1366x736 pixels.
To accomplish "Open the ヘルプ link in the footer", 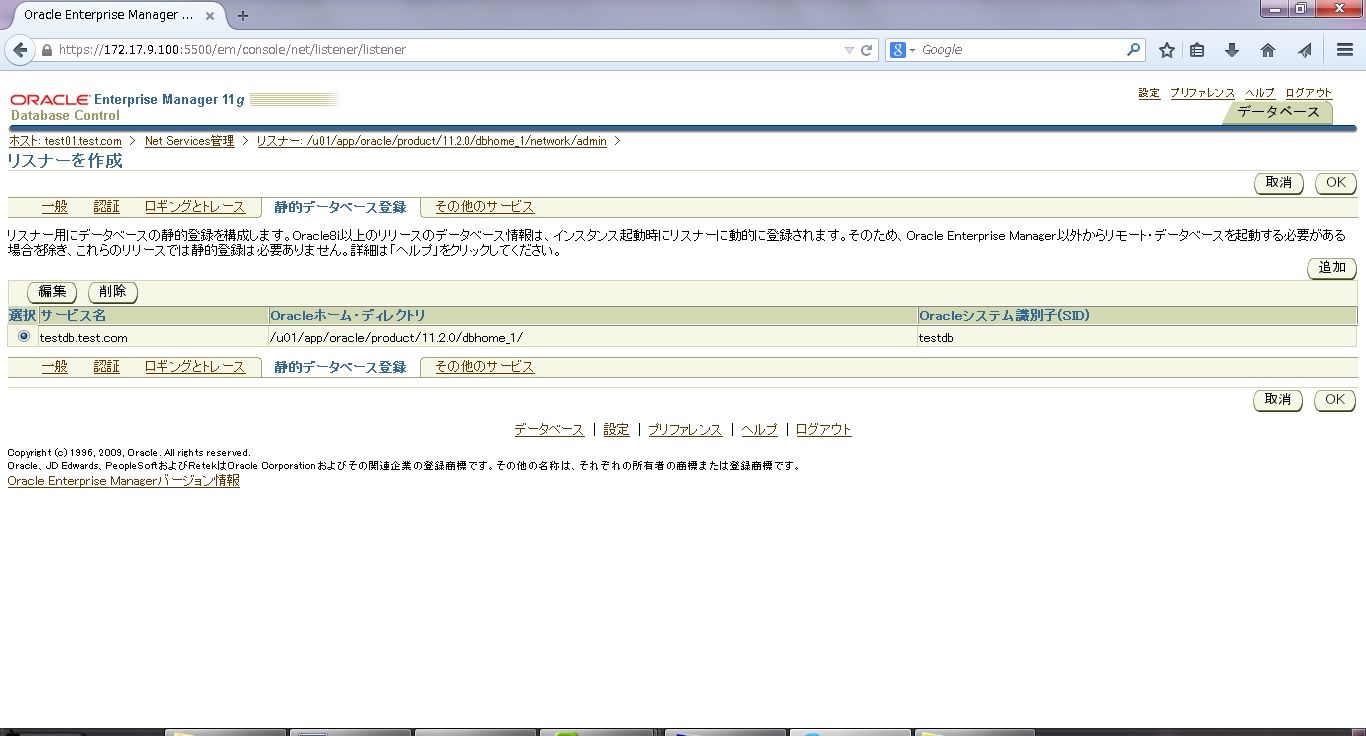I will 759,429.
